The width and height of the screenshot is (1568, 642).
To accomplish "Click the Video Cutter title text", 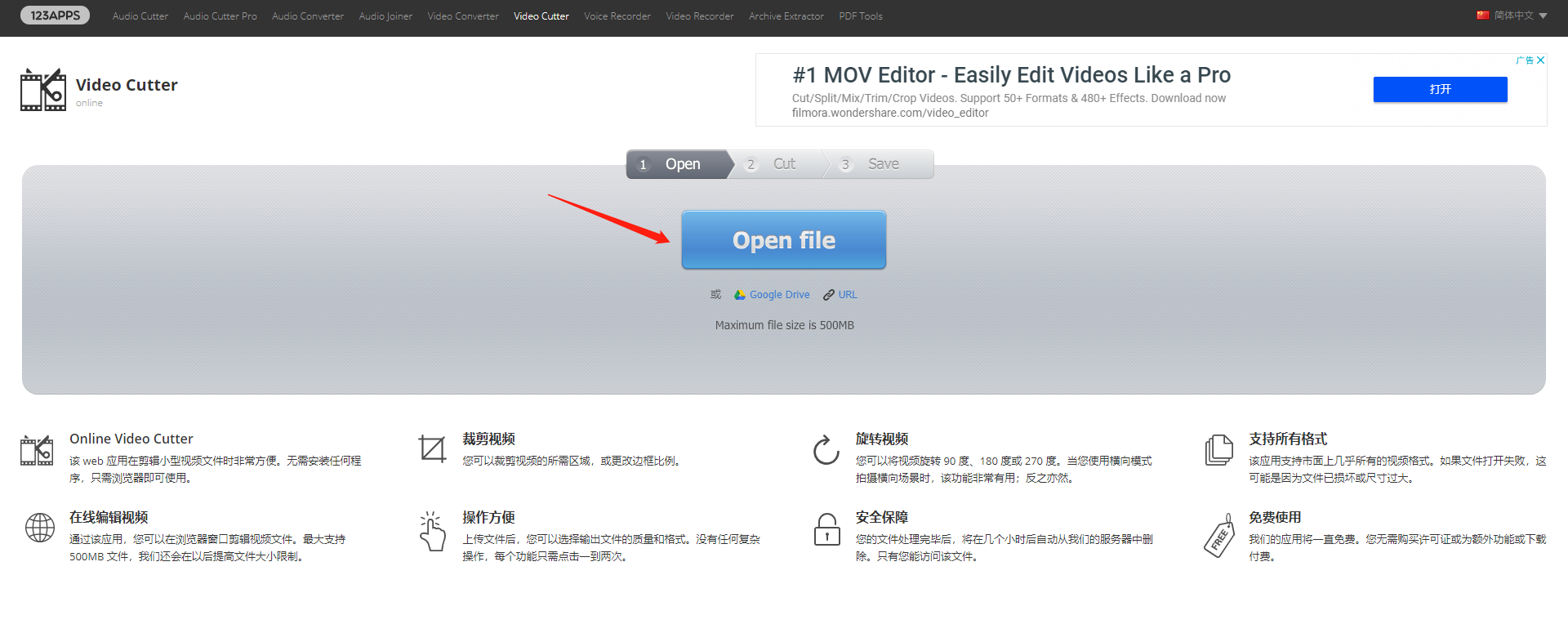I will tap(127, 85).
